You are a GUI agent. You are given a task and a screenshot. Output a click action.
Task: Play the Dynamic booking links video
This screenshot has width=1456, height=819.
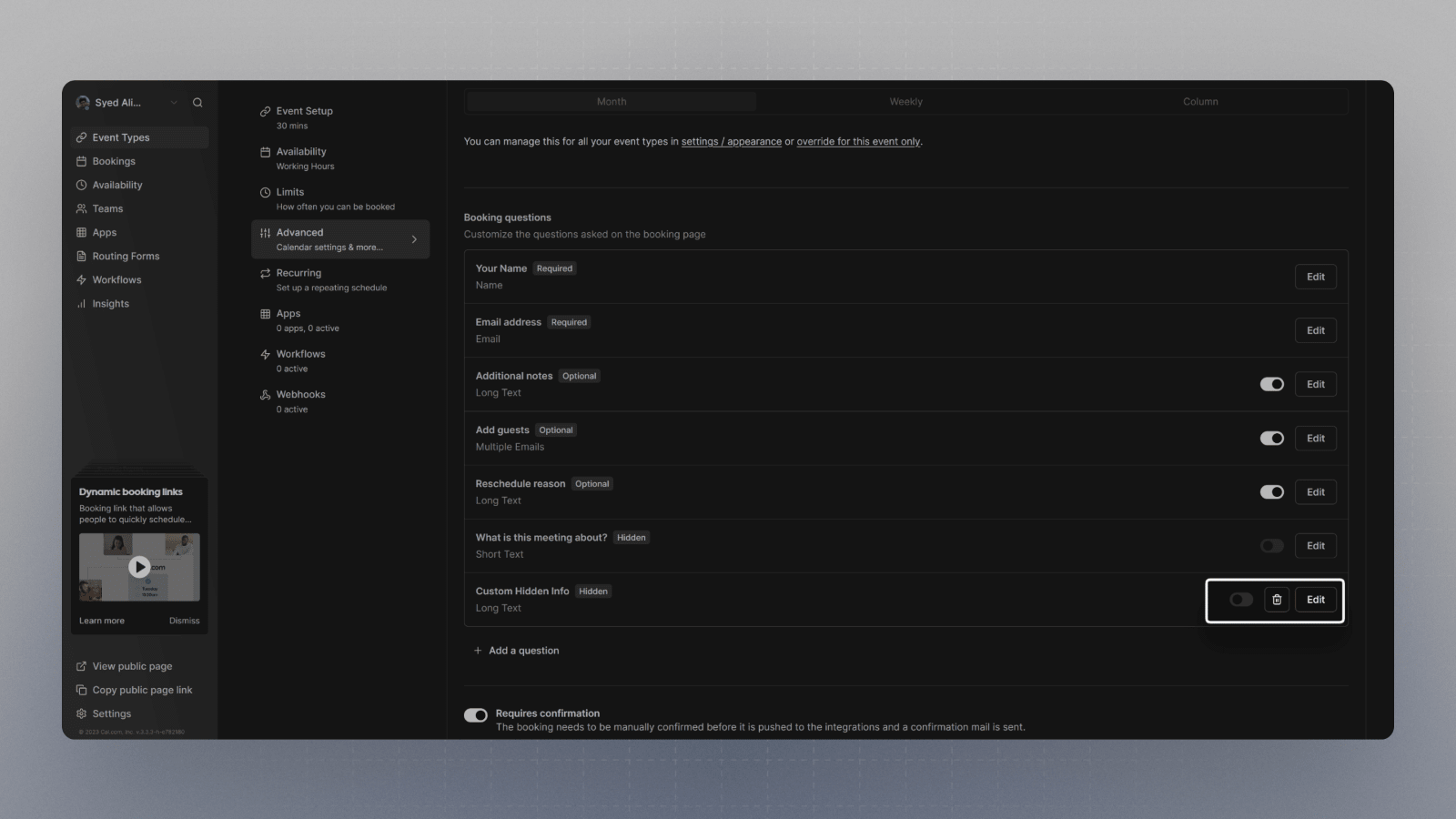[x=139, y=567]
